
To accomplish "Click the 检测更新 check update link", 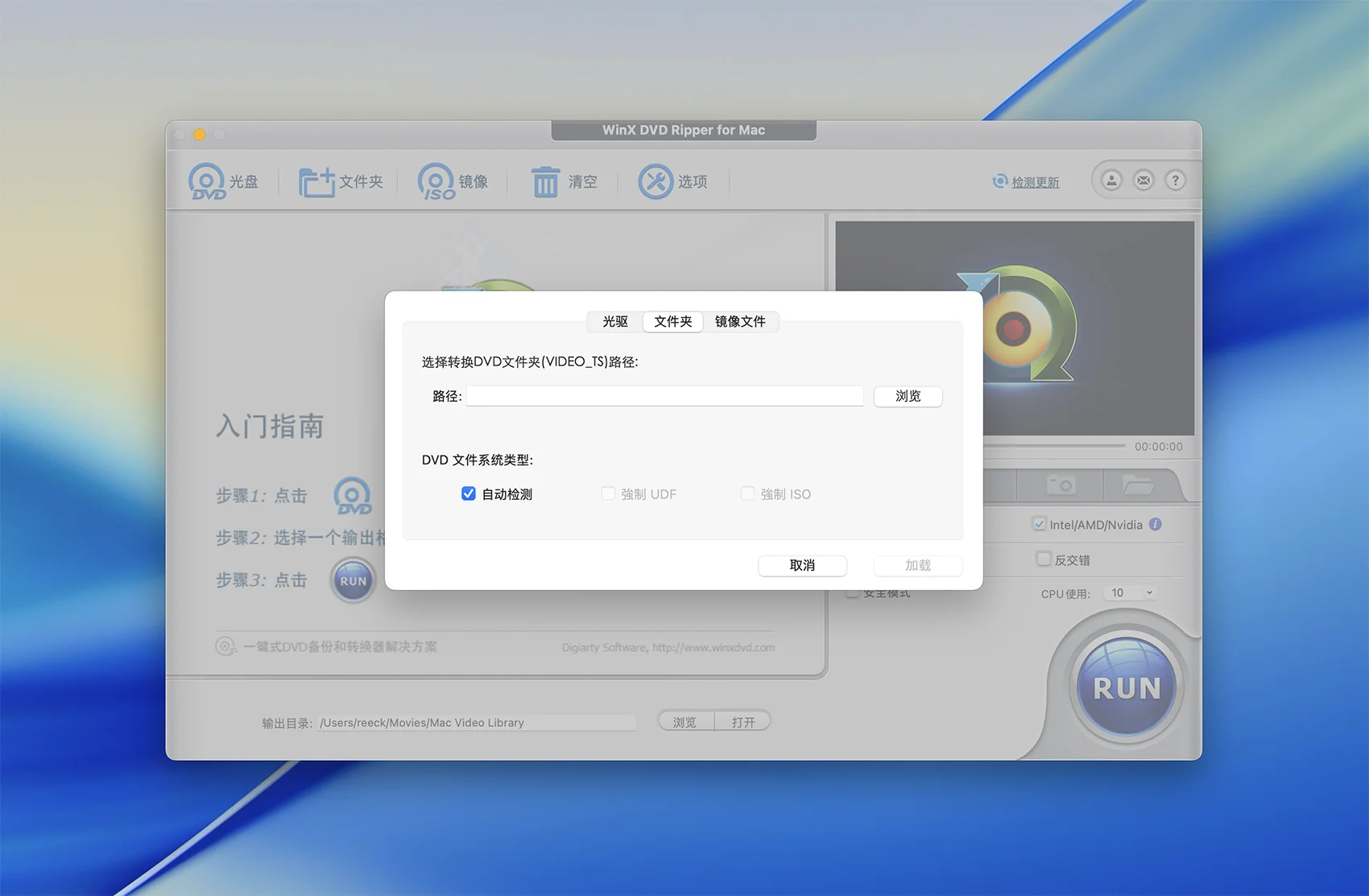I will pyautogui.click(x=1035, y=182).
